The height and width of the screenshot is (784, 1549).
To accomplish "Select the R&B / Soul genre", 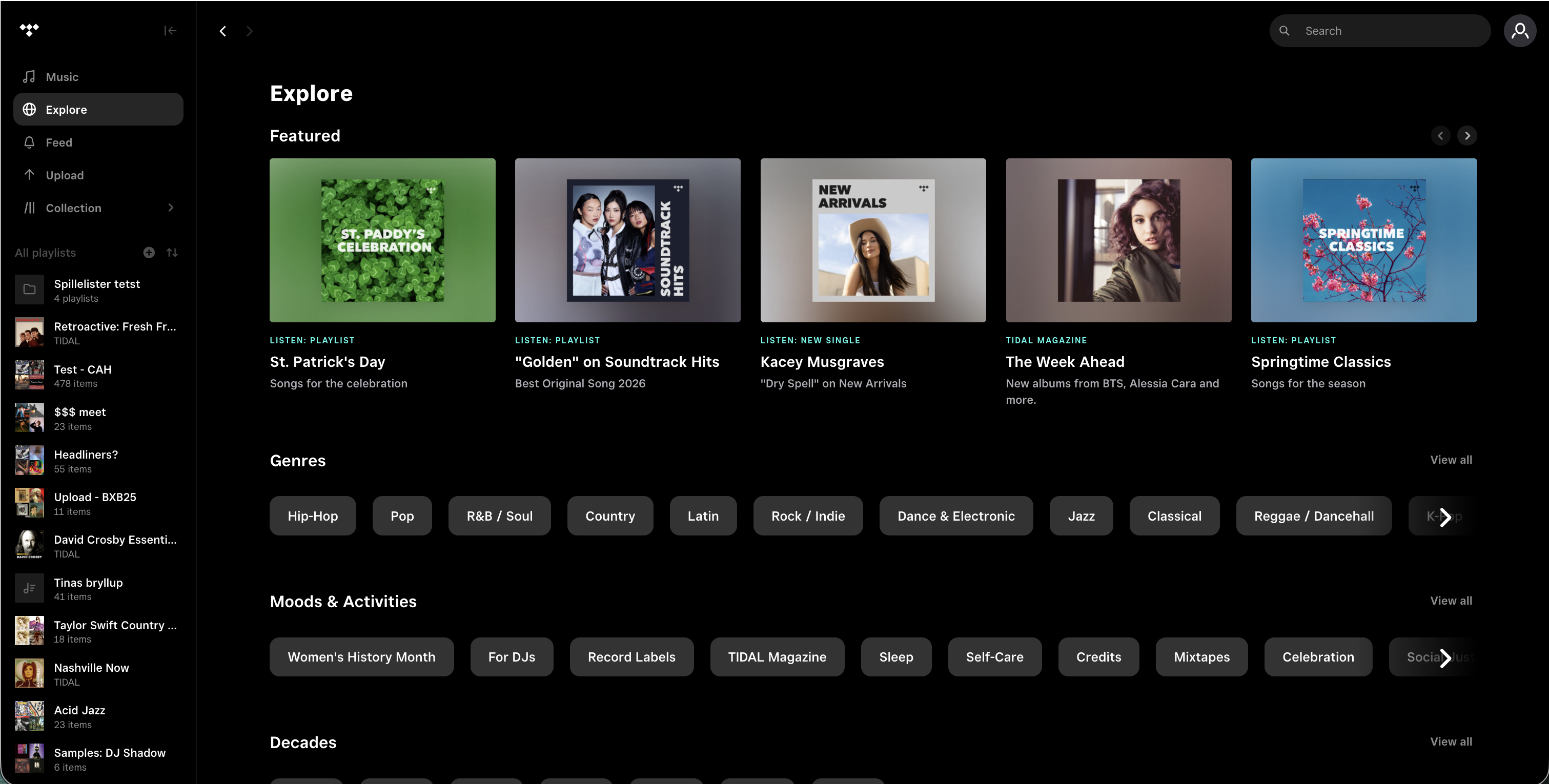I will click(x=500, y=516).
